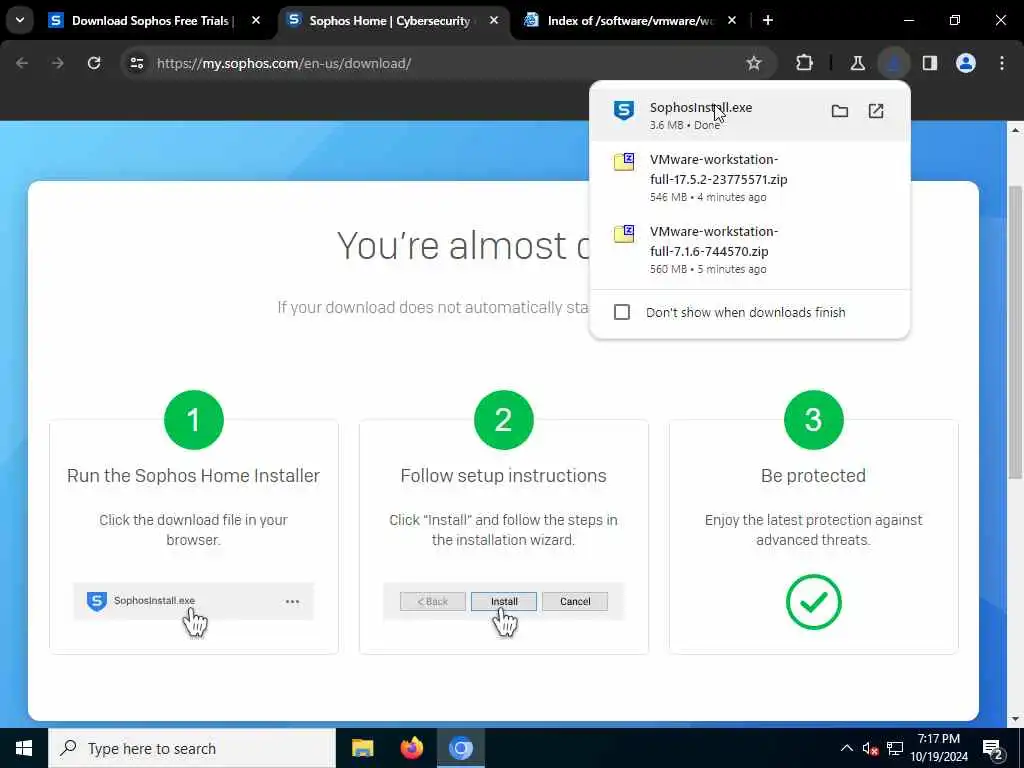Screen dimensions: 1024x768
Task: Enable Don't show when downloads finish
Action: click(x=622, y=312)
